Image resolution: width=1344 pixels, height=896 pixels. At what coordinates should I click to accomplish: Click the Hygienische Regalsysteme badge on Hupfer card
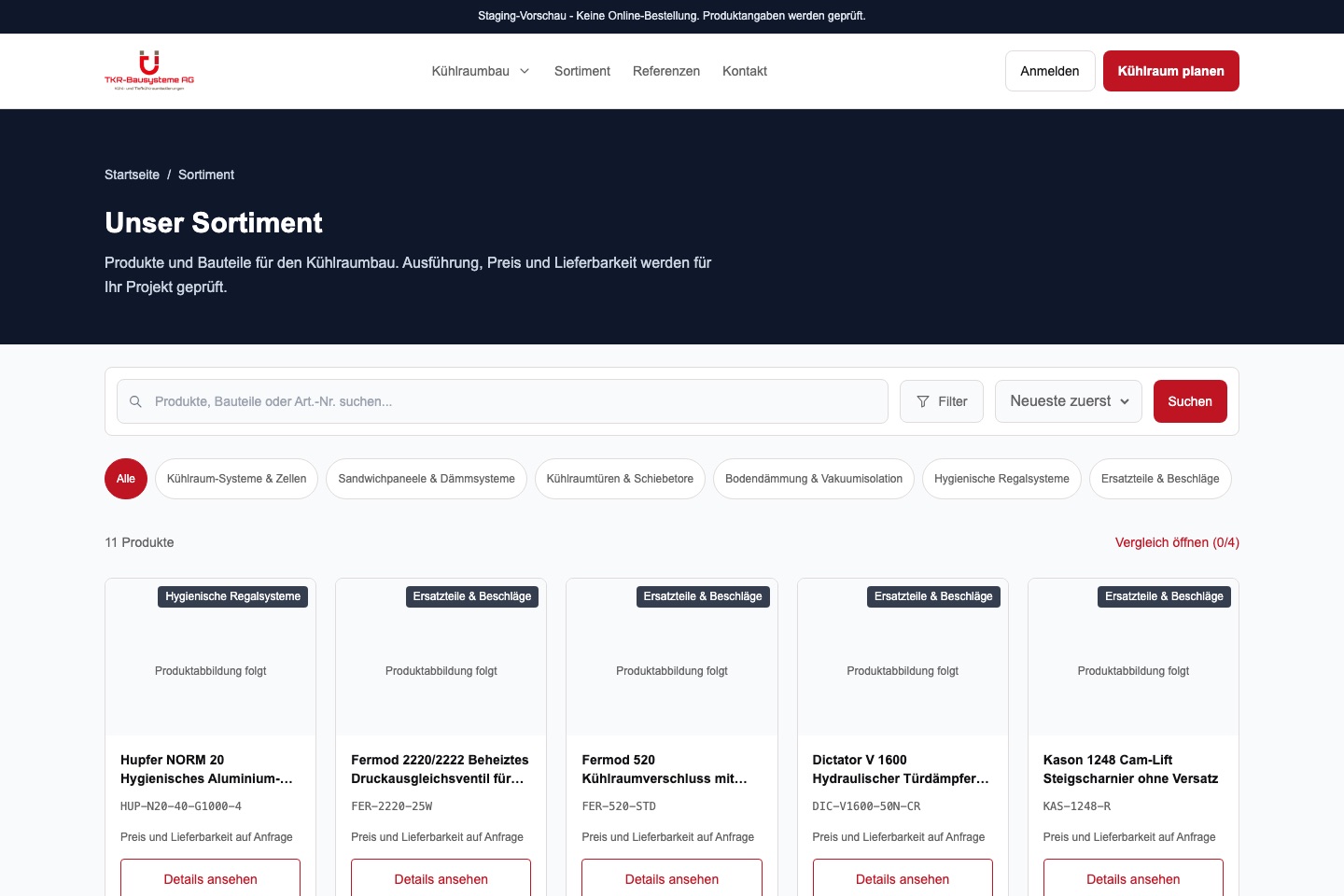click(233, 596)
